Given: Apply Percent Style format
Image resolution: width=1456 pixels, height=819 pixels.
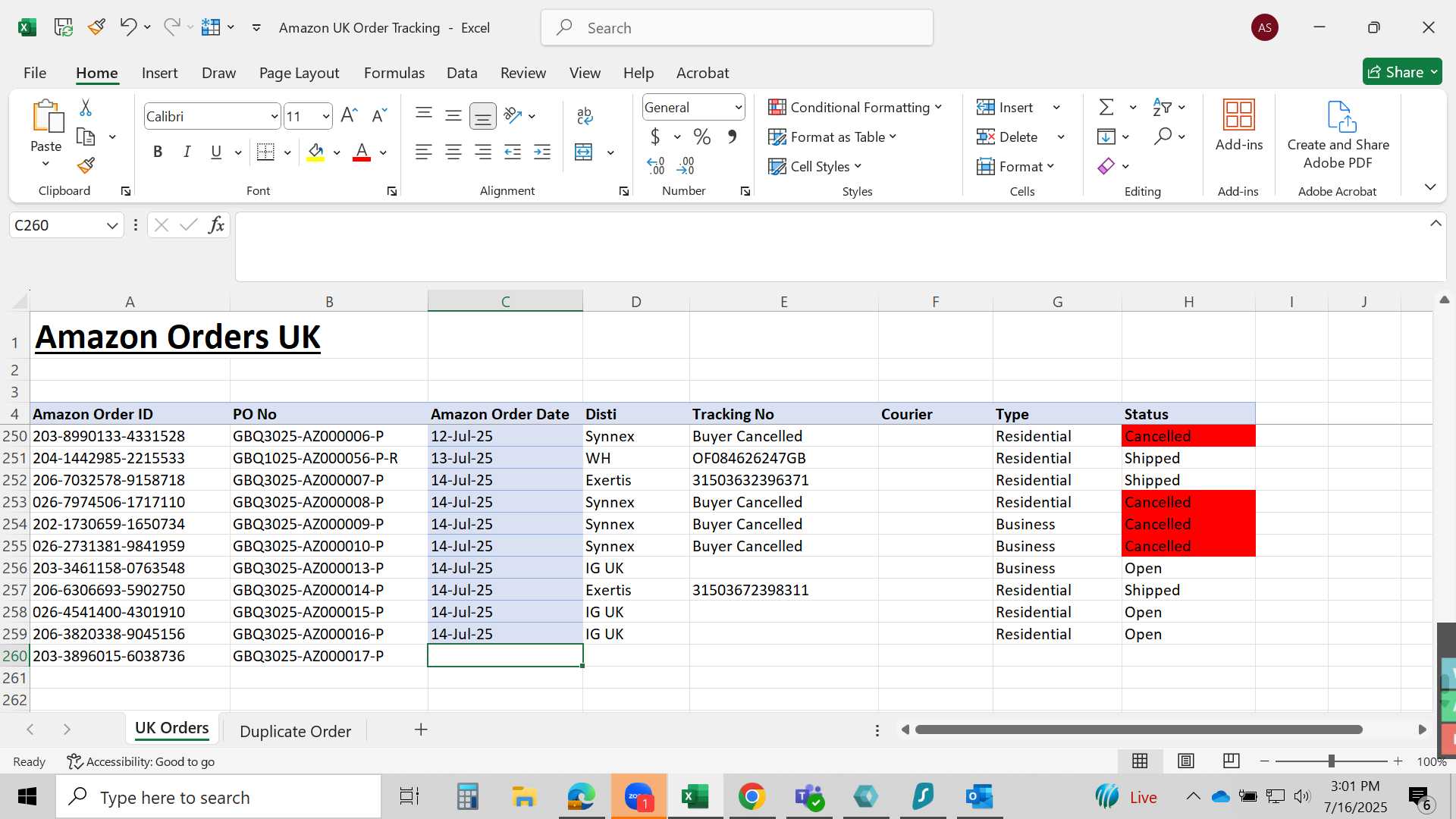Looking at the screenshot, I should click(702, 137).
